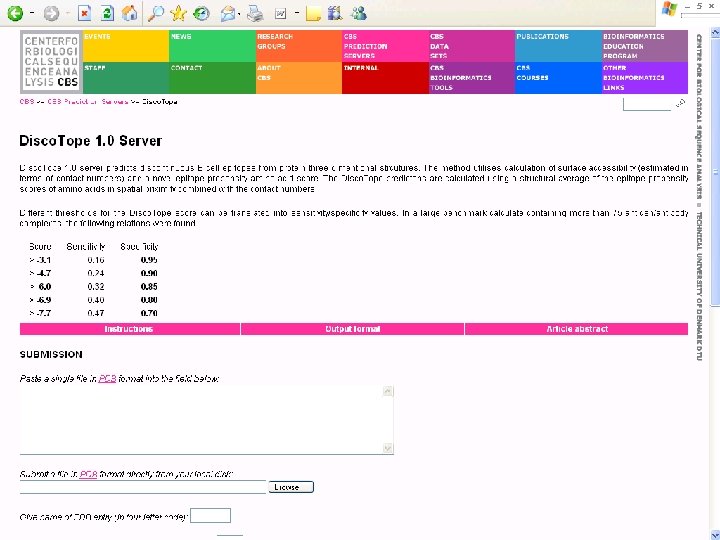The width and height of the screenshot is (720, 540).
Task: Go to the Home page icon
Action: pos(129,13)
